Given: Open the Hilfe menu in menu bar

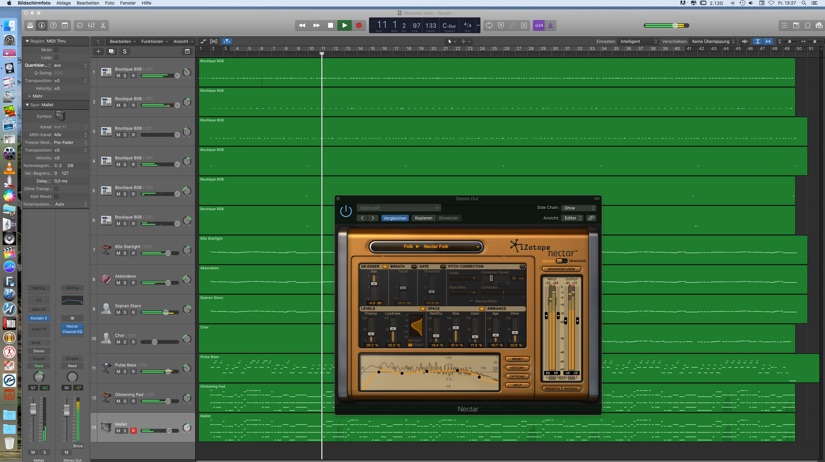Looking at the screenshot, I should click(x=146, y=3).
